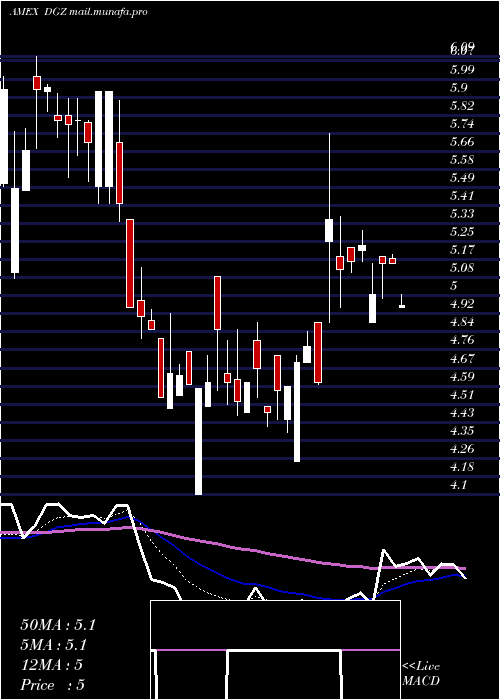Click the 5.17 price axis label
Image resolution: width=500 pixels, height=700 pixels.
click(462, 250)
